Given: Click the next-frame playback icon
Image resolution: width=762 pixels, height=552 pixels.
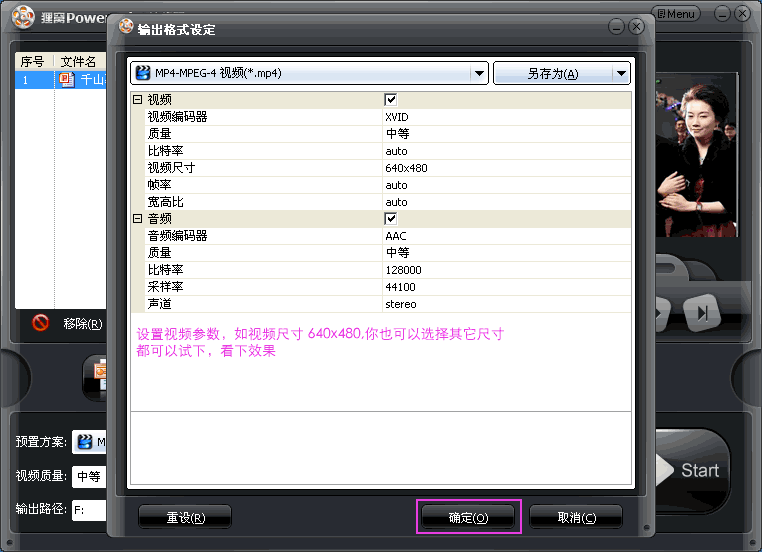Looking at the screenshot, I should click(703, 313).
